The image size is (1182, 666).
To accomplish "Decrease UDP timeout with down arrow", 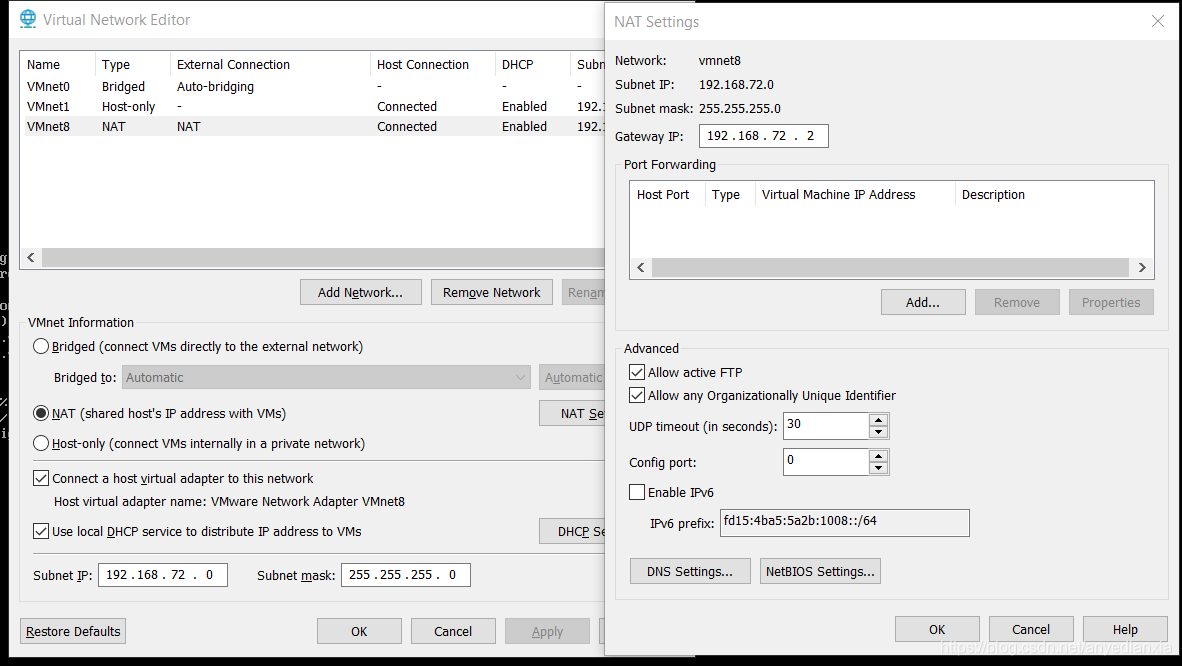I will tap(878, 432).
